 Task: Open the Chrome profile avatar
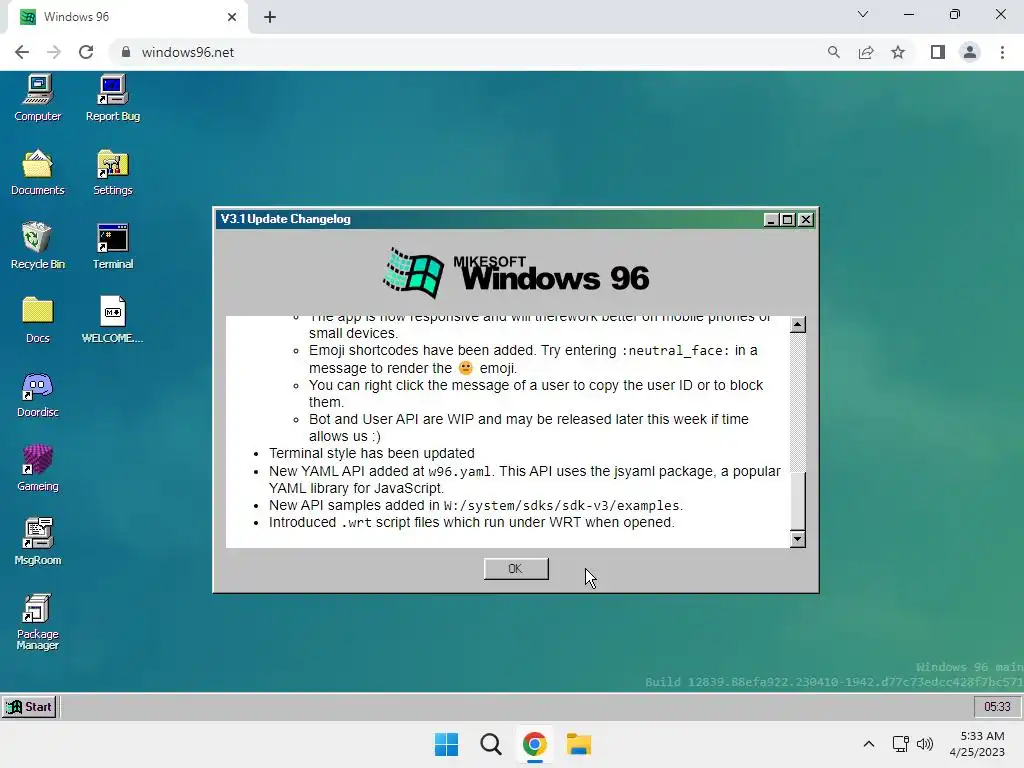[x=970, y=52]
